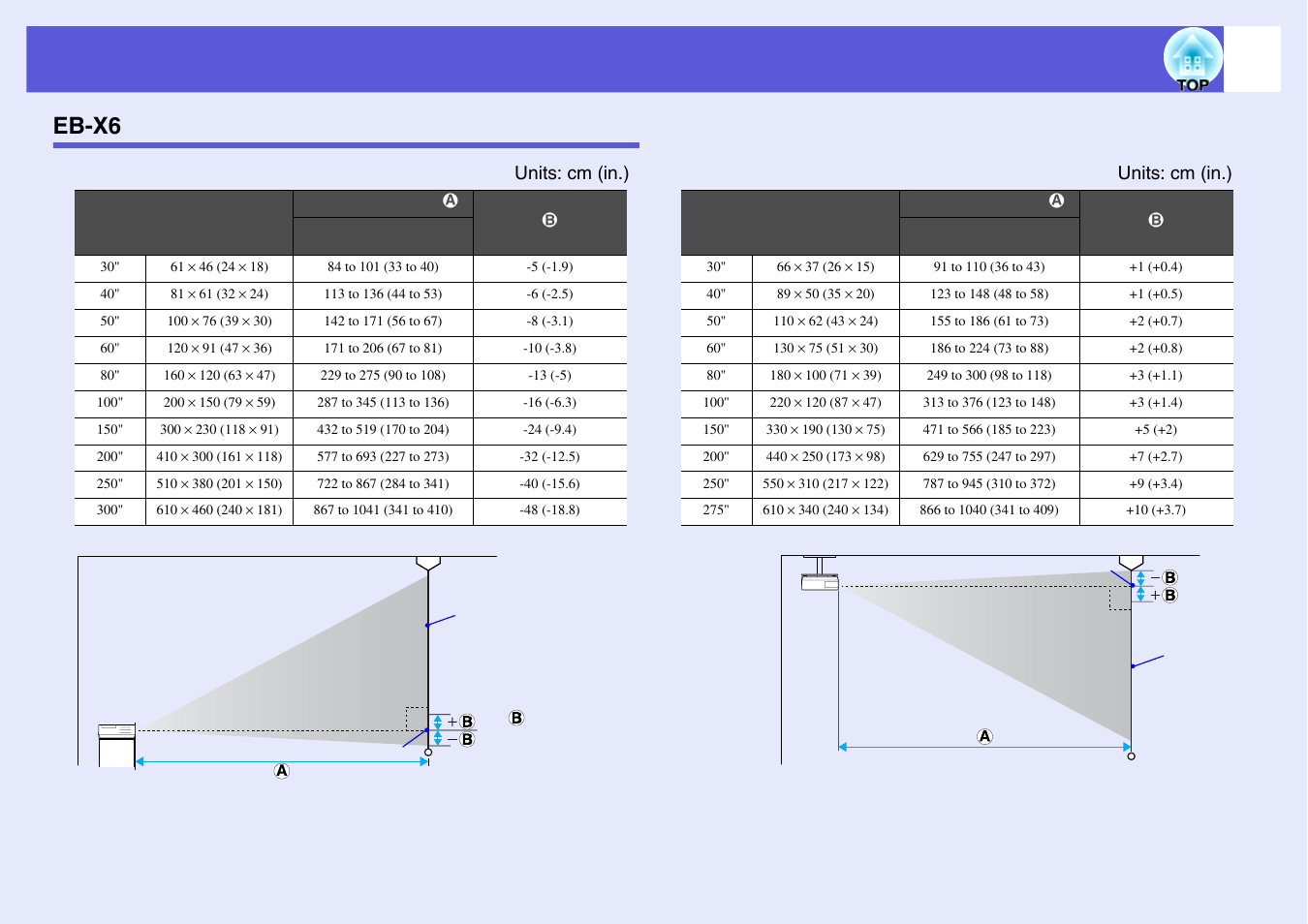The width and height of the screenshot is (1308, 924).
Task: Select the cell 110 × 62 (43 × 24)
Action: (x=825, y=322)
